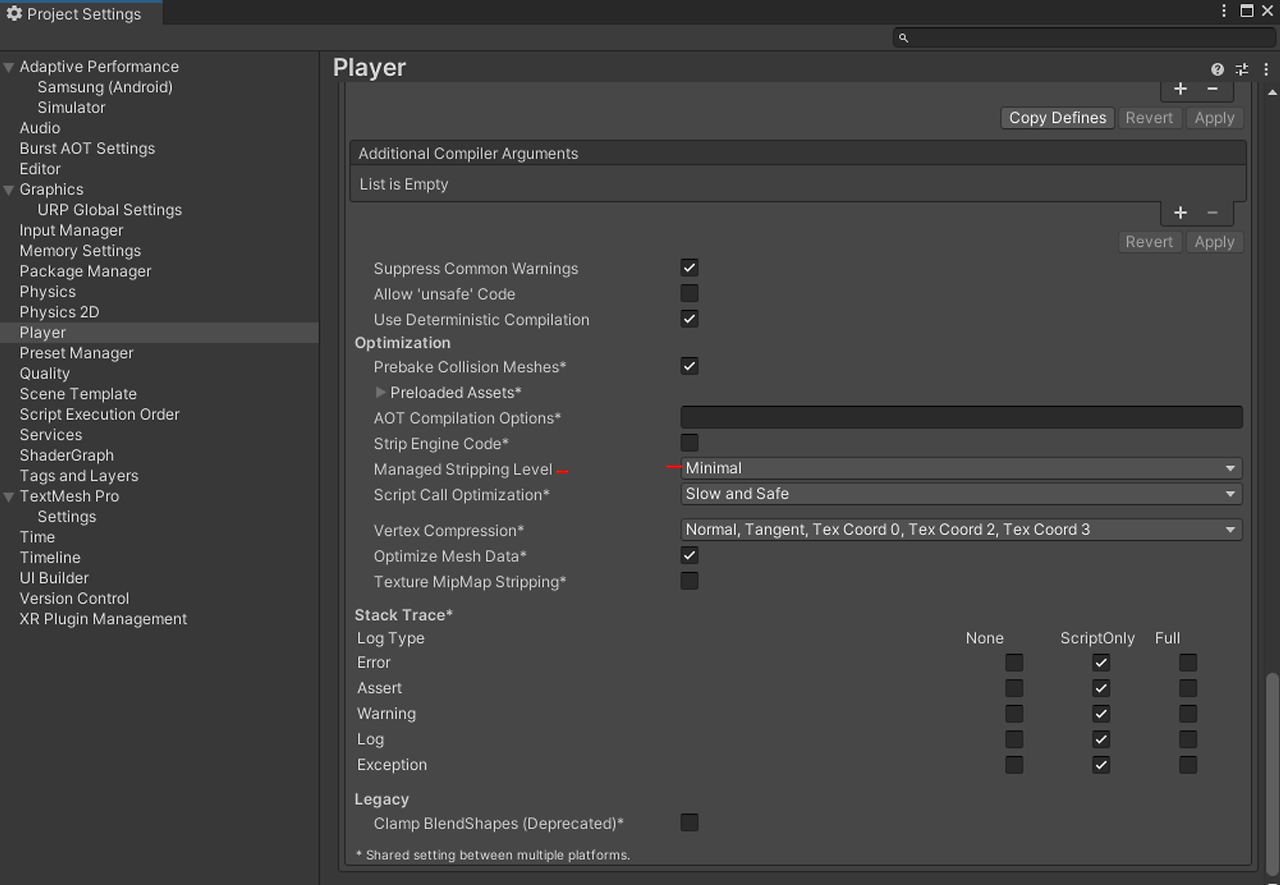The height and width of the screenshot is (885, 1280).
Task: Click the search magnifier icon
Action: pos(903,37)
